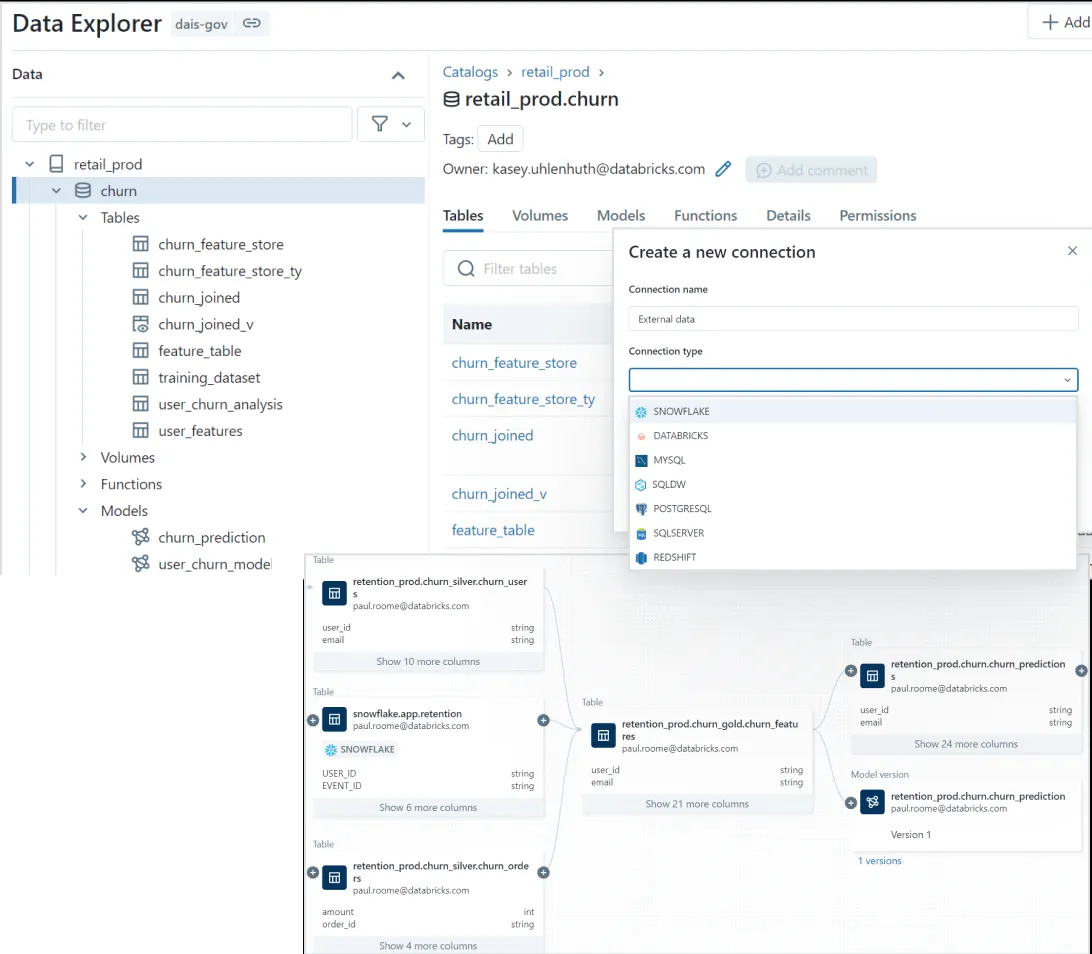Choose MYSQL connection type
Image resolution: width=1092 pixels, height=954 pixels.
852,460
